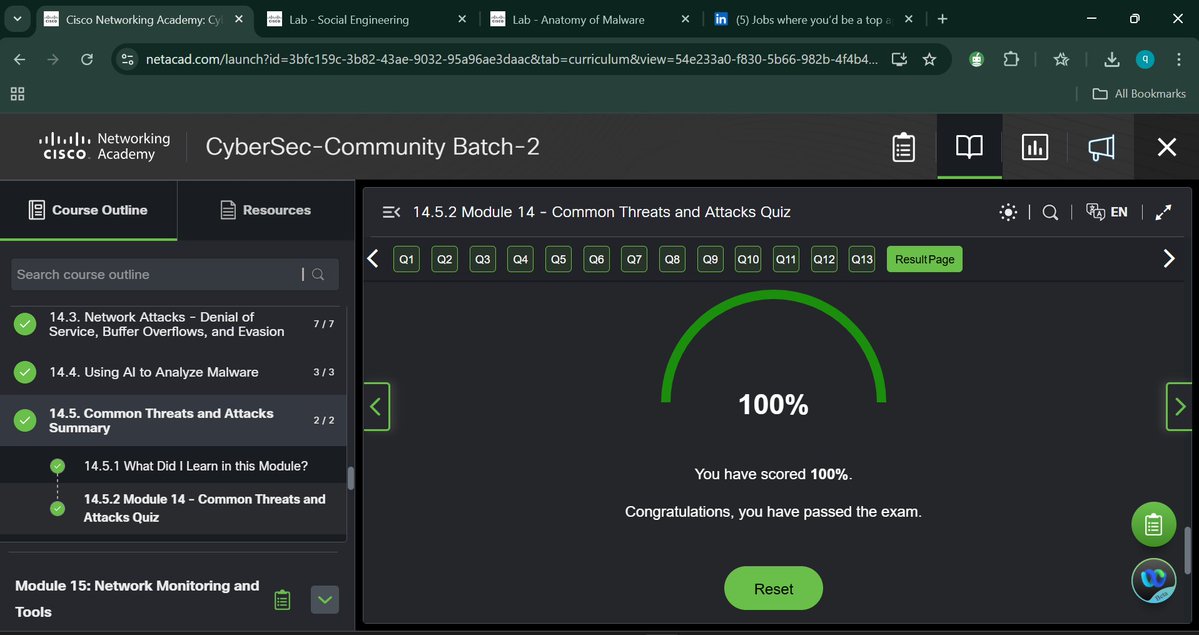
Task: View the grades bar chart panel
Action: [1034, 146]
